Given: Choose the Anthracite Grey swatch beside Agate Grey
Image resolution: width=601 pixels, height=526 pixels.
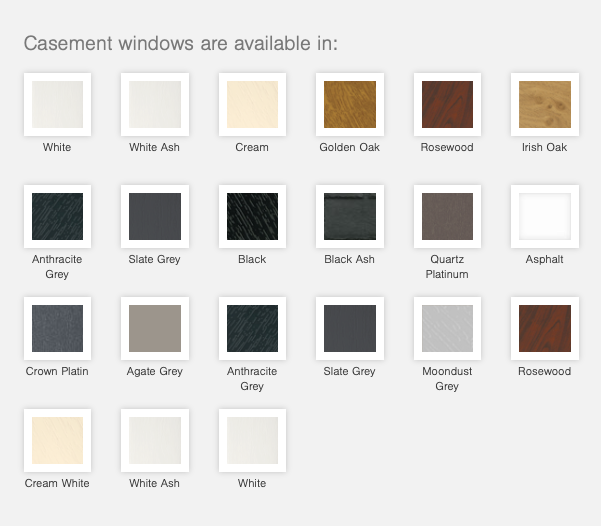Looking at the screenshot, I should pos(252,328).
